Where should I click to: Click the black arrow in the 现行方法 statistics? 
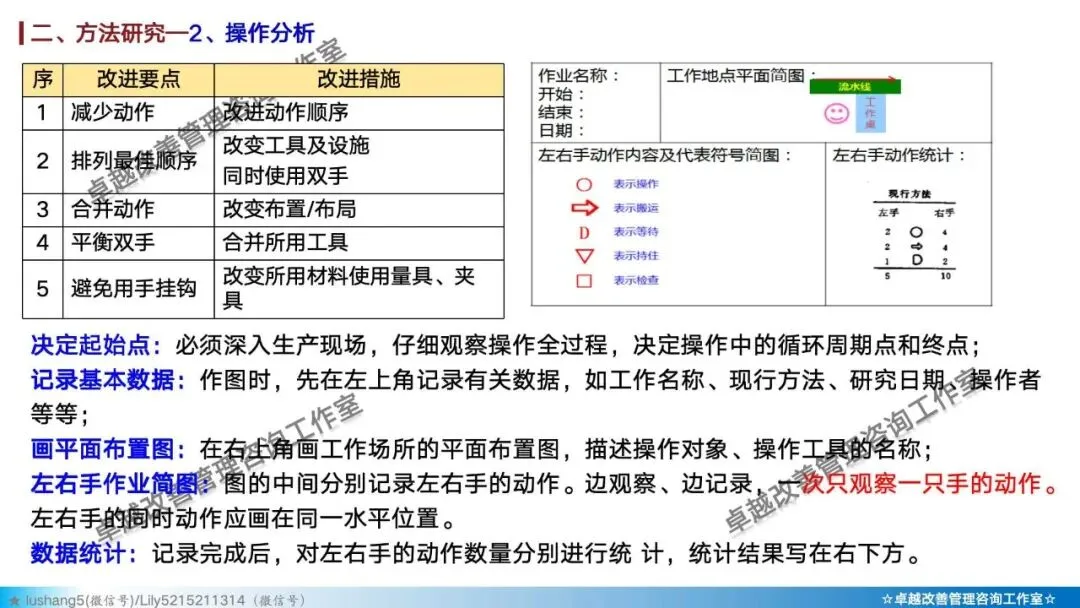[916, 246]
